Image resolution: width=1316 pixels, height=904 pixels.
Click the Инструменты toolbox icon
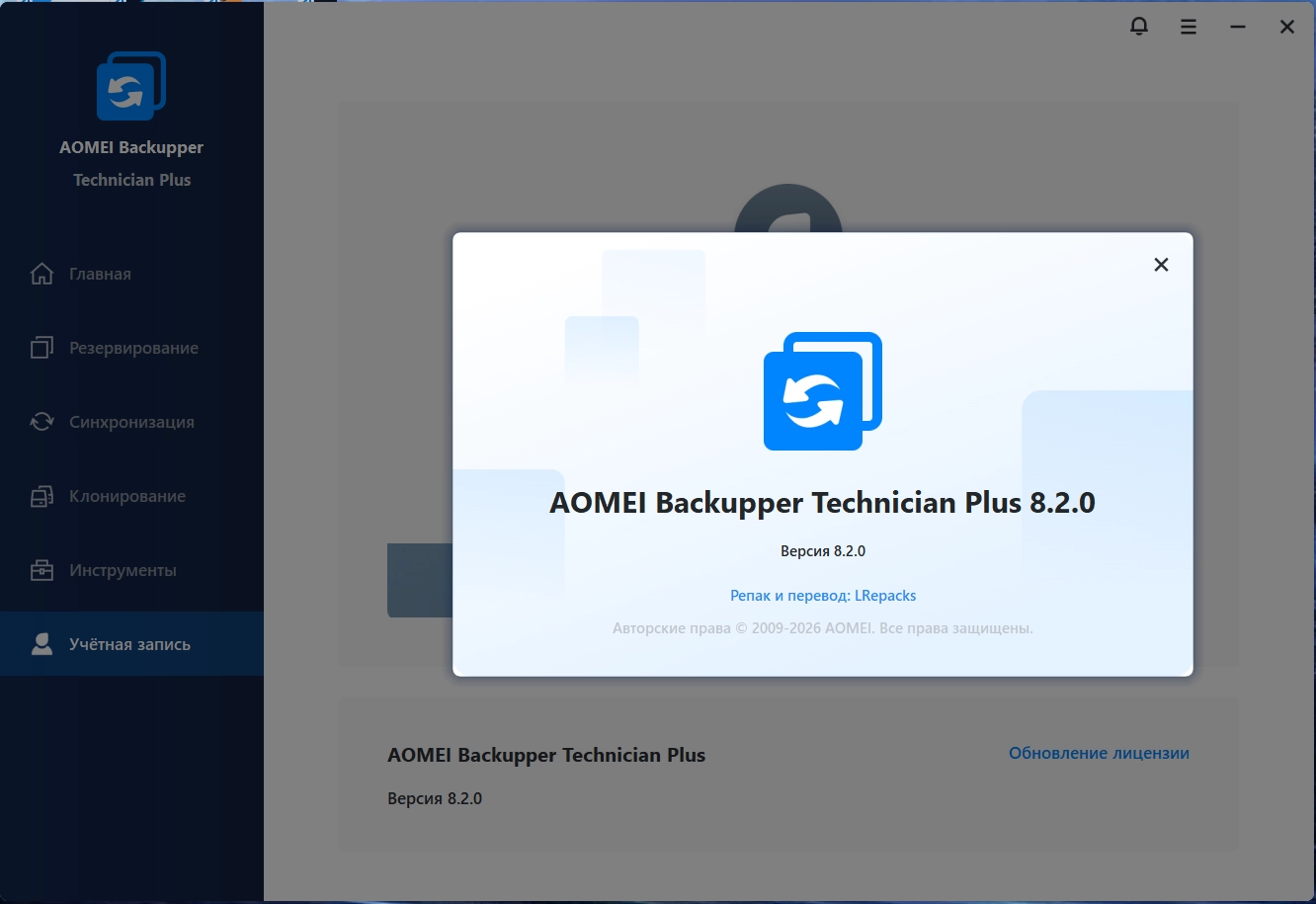pyautogui.click(x=41, y=570)
